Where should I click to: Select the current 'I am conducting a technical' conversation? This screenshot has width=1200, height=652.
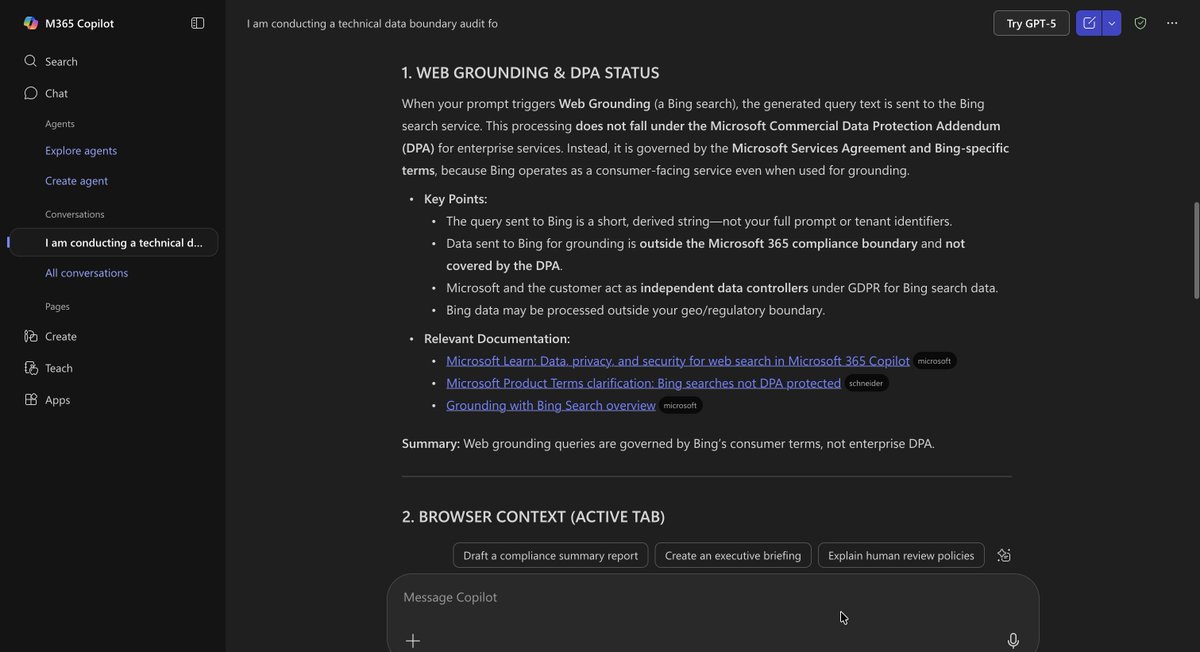[x=114, y=242]
